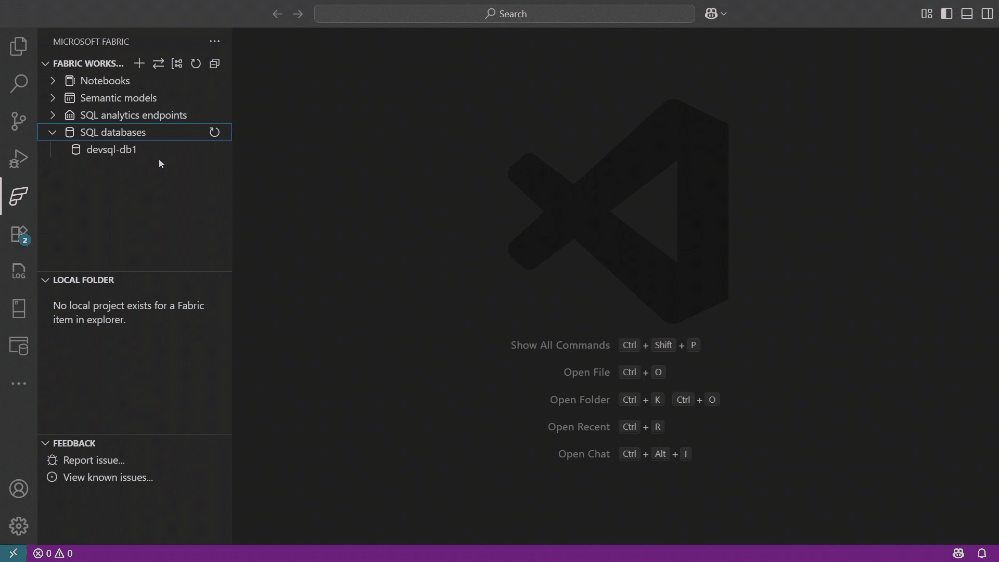The height and width of the screenshot is (562, 999).
Task: Go back with the navigation arrow
Action: point(277,13)
